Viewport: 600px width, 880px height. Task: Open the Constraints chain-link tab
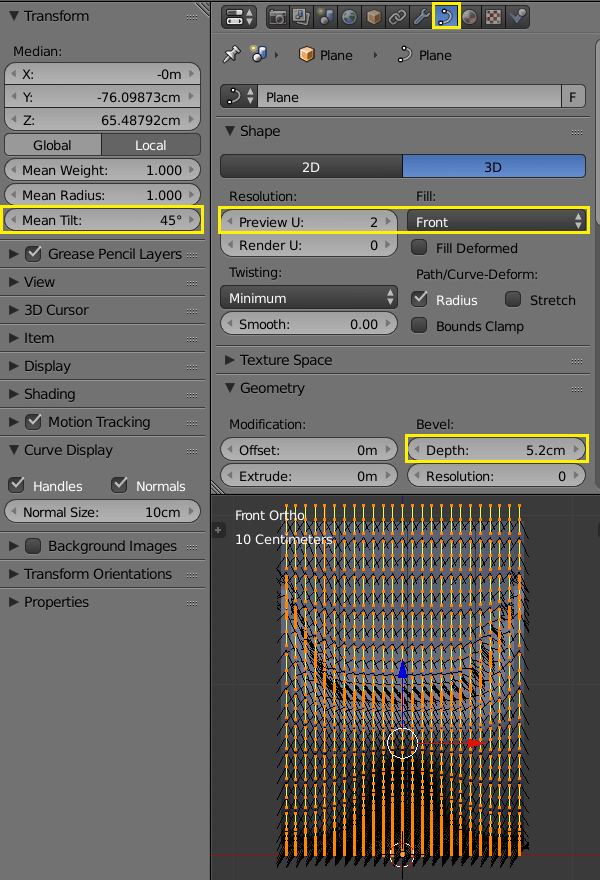(398, 16)
